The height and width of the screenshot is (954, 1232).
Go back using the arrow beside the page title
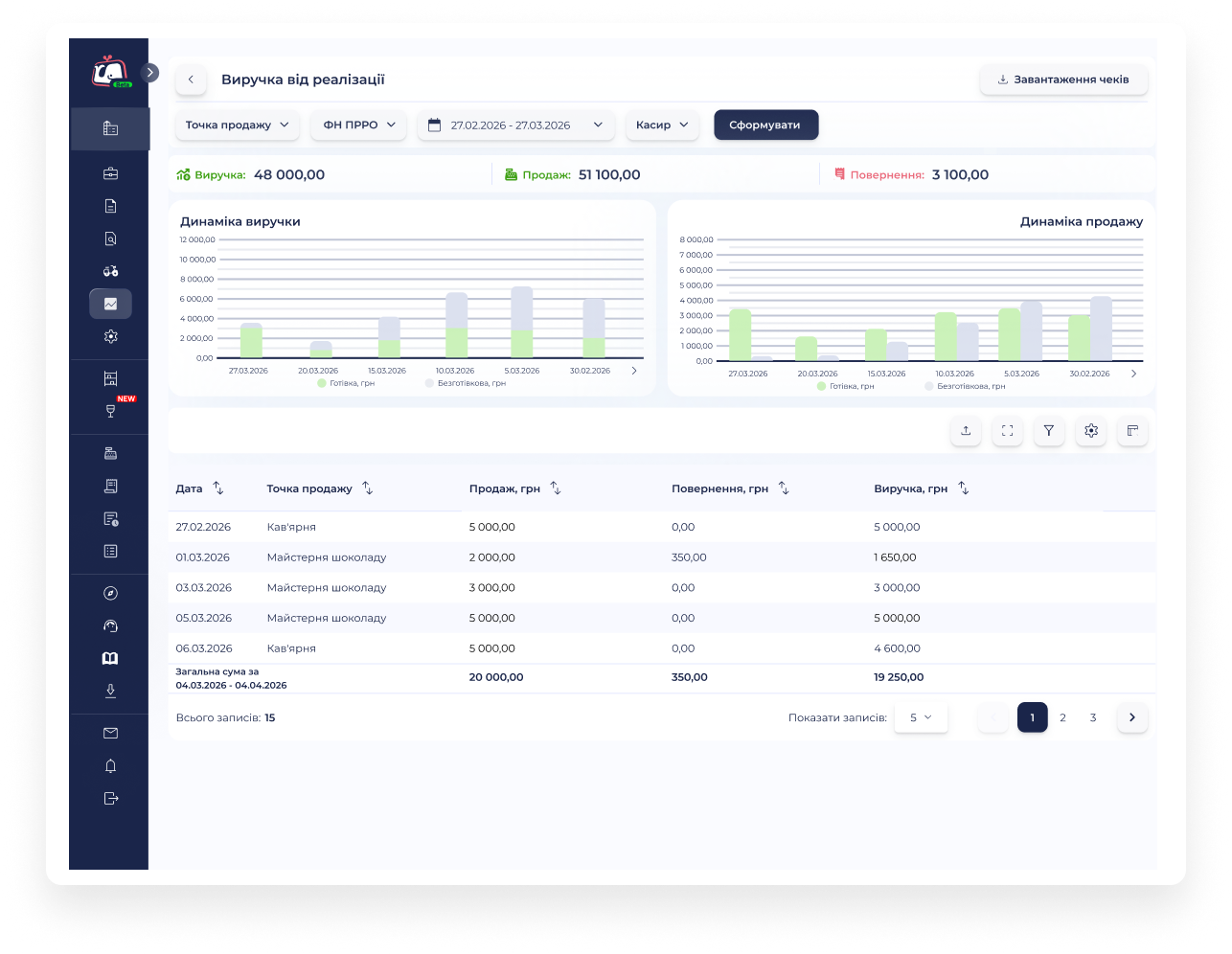coord(191,79)
